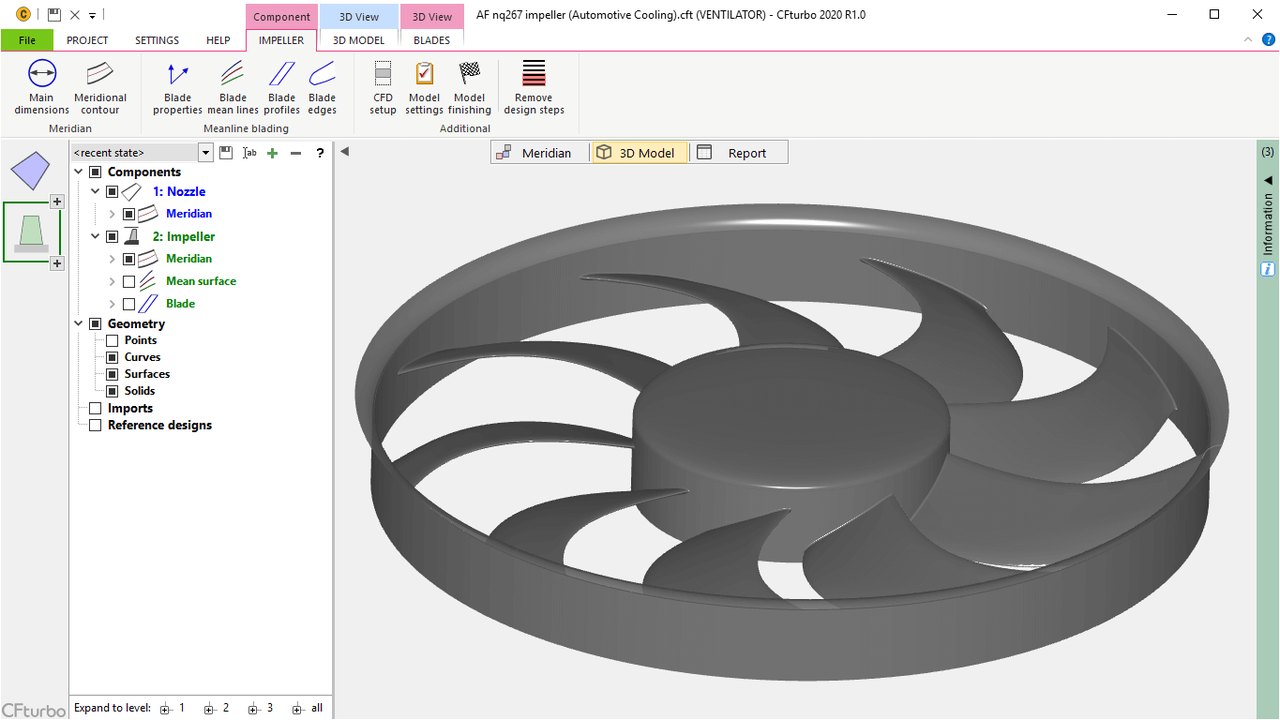Toggle the Surfaces geometry checkbox
The image size is (1280, 720).
click(x=112, y=375)
